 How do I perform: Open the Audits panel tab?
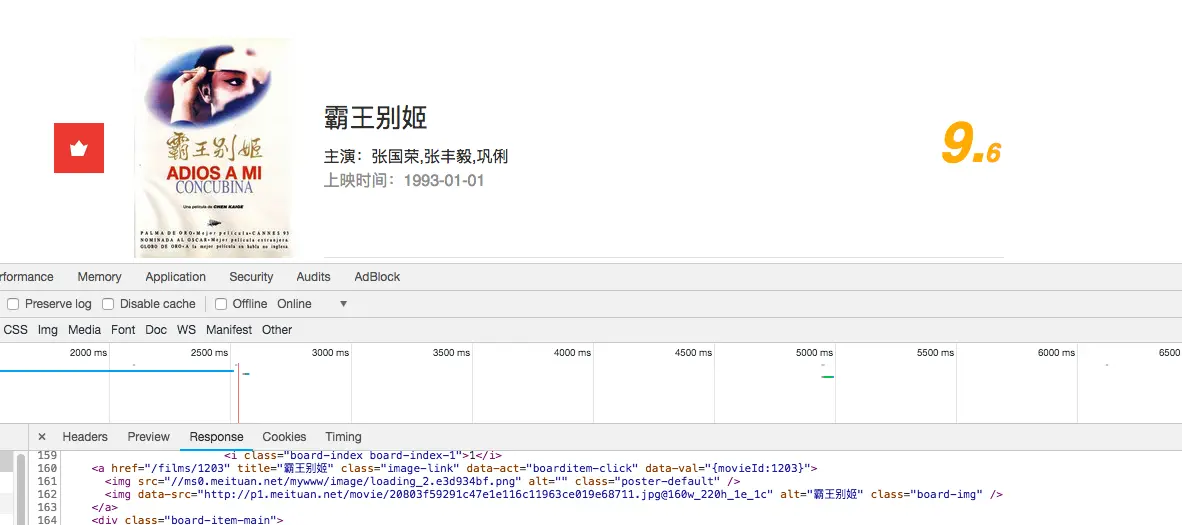(314, 277)
